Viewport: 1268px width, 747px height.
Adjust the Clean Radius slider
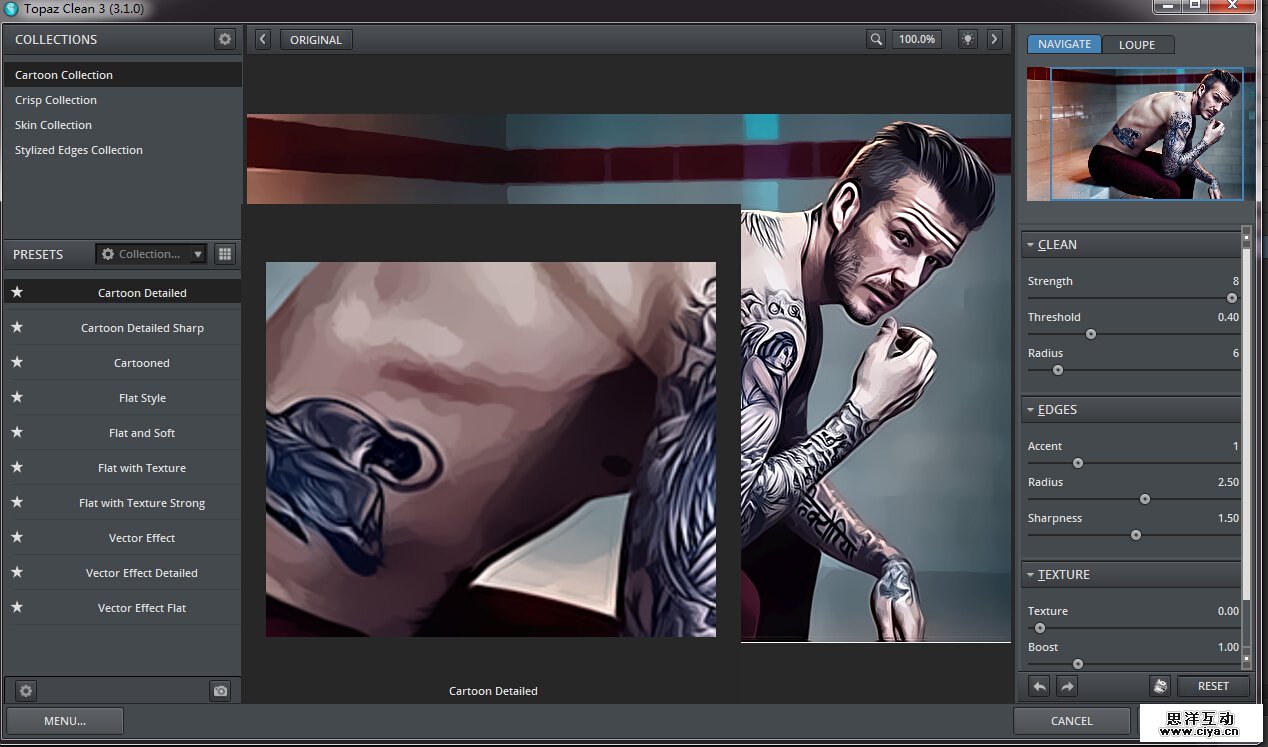[x=1058, y=370]
